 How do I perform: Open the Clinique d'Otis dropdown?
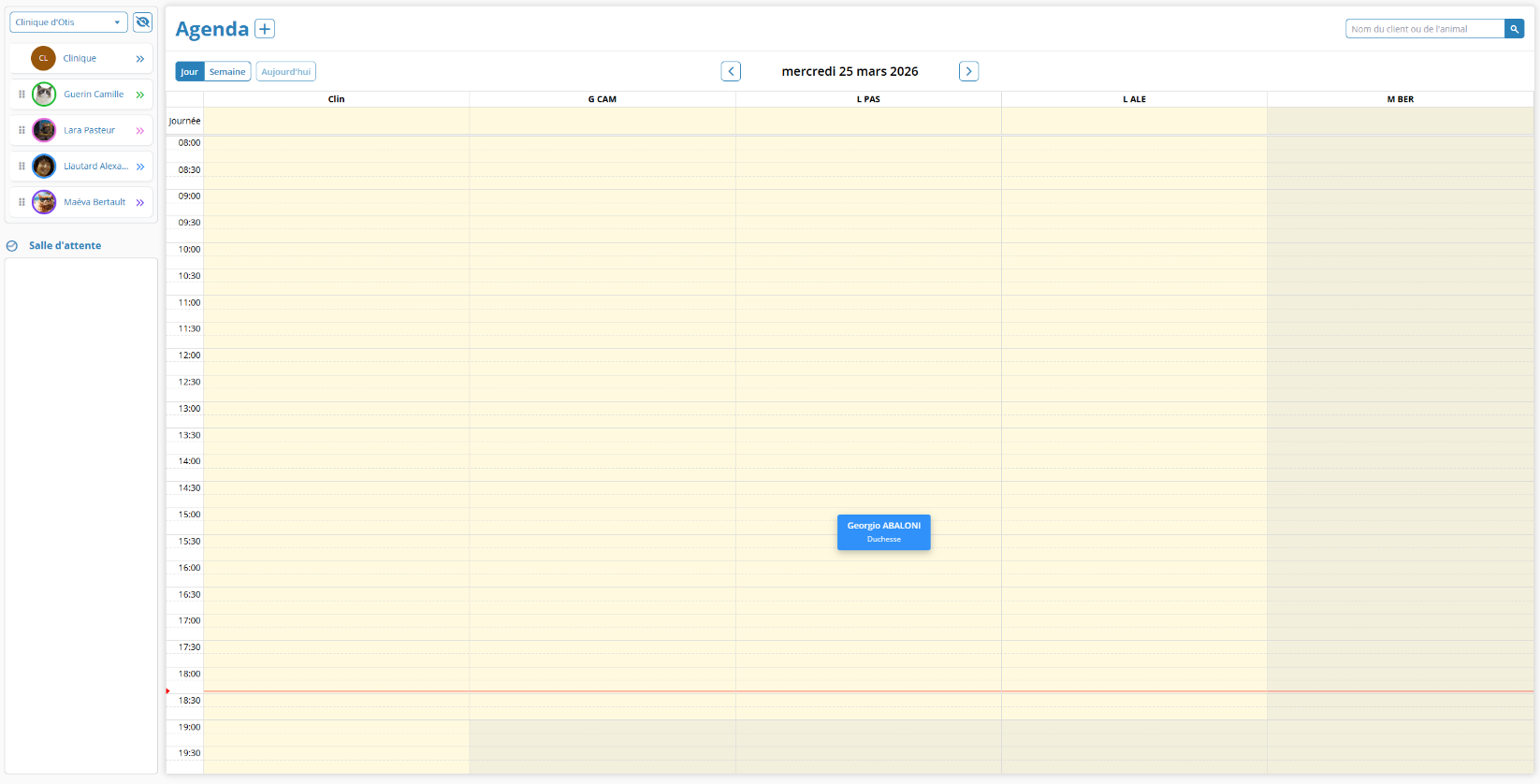pos(68,22)
